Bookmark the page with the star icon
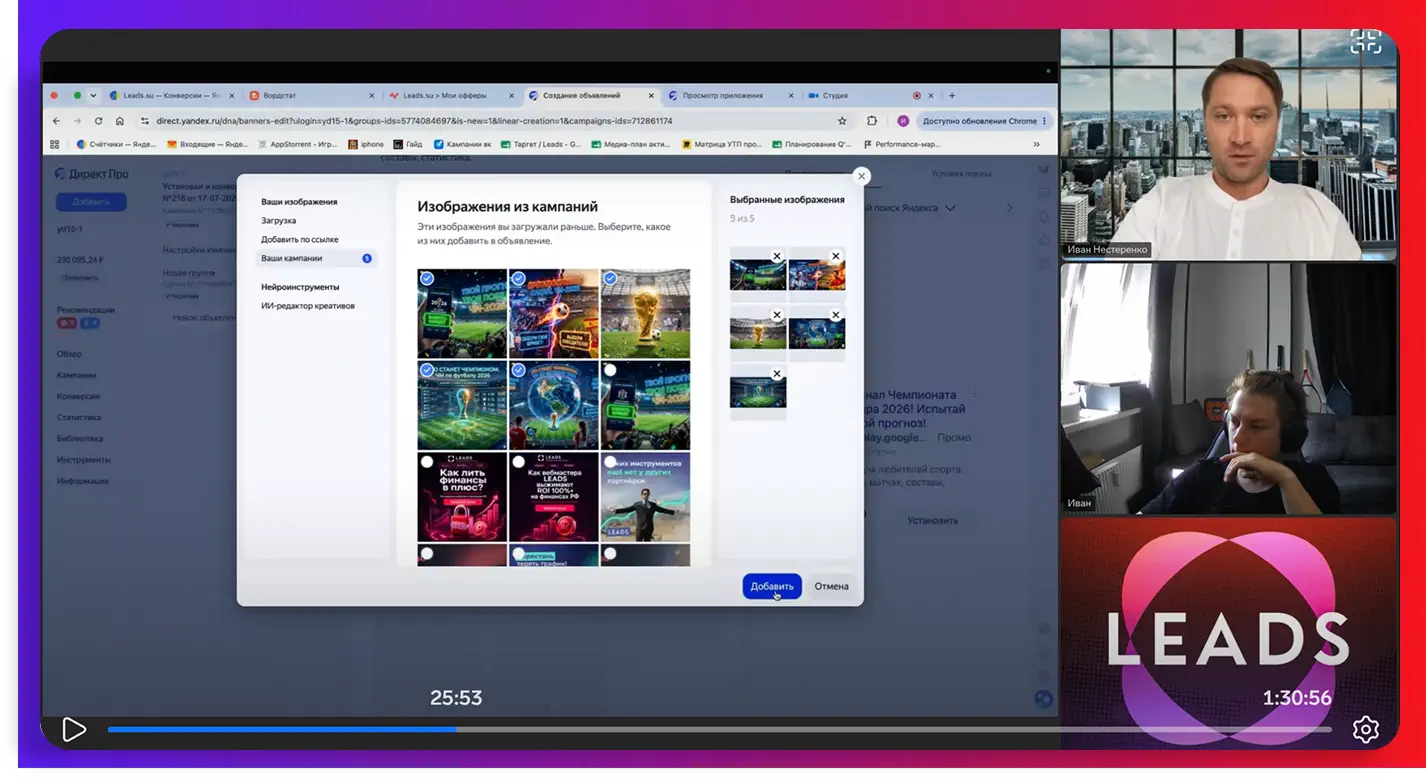The height and width of the screenshot is (779, 1426). 842,121
